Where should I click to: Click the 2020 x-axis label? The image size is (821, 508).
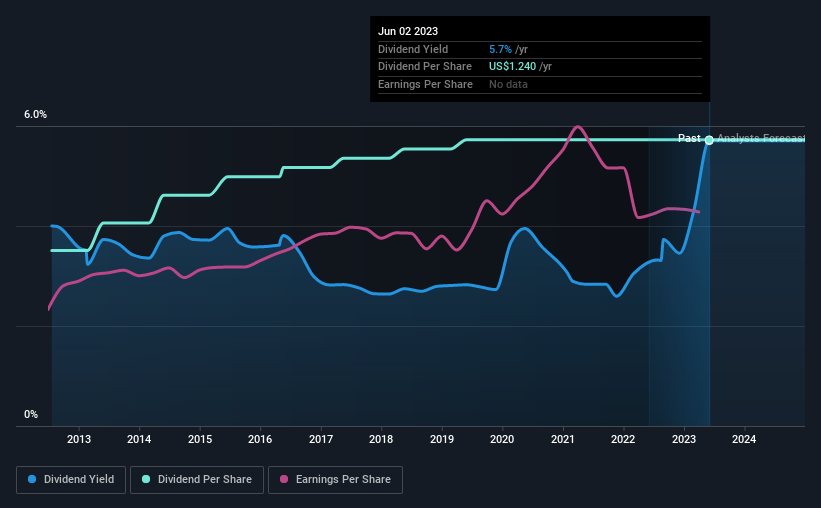click(x=502, y=439)
